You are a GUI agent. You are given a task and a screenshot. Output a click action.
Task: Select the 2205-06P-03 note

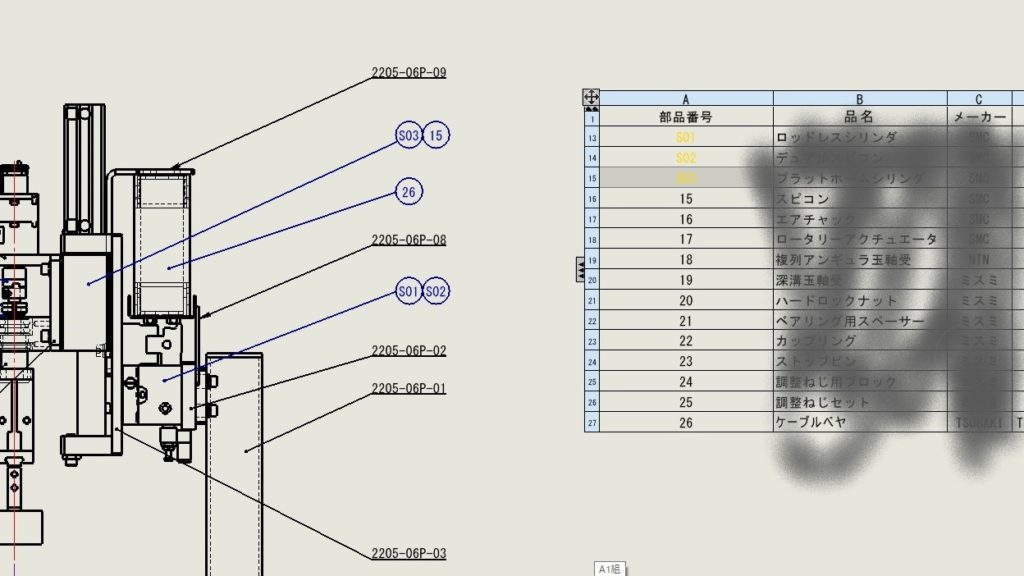408,553
